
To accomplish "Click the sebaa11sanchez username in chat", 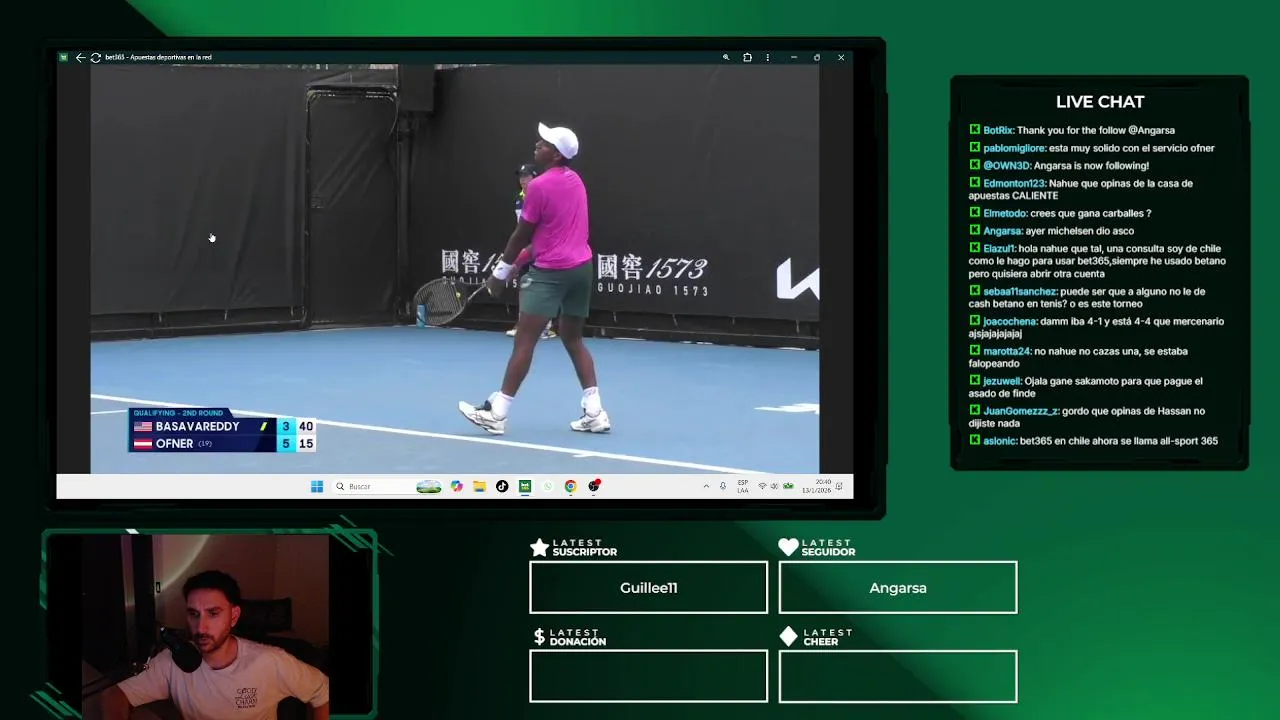I will pos(1020,292).
